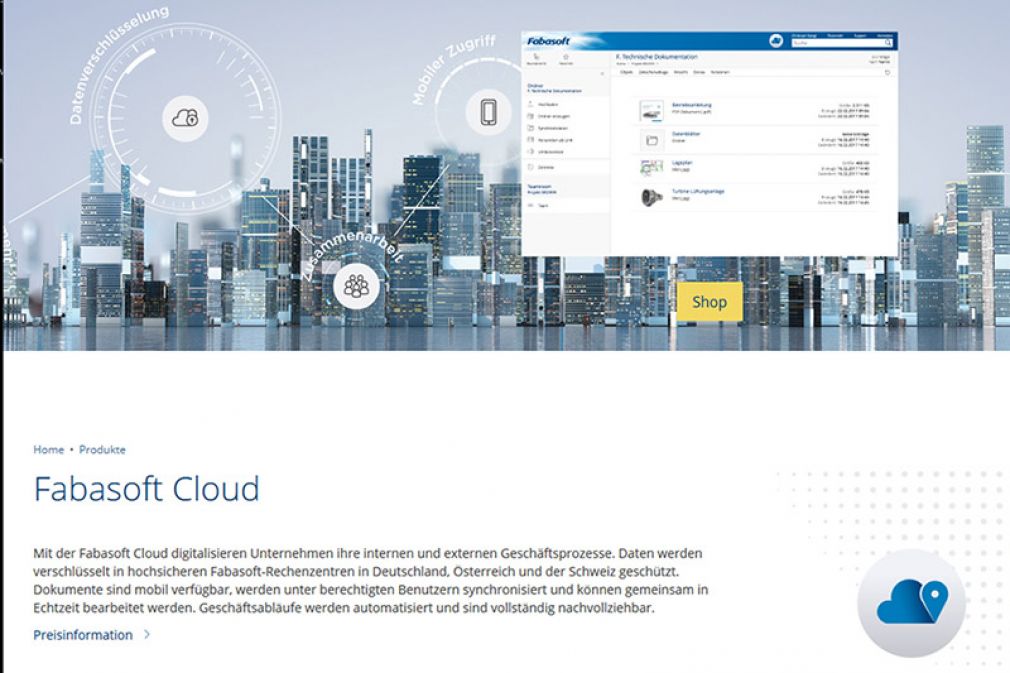This screenshot has width=1010, height=673.
Task: Click the Fabasoft Cloud heading
Action: pyautogui.click(x=147, y=488)
